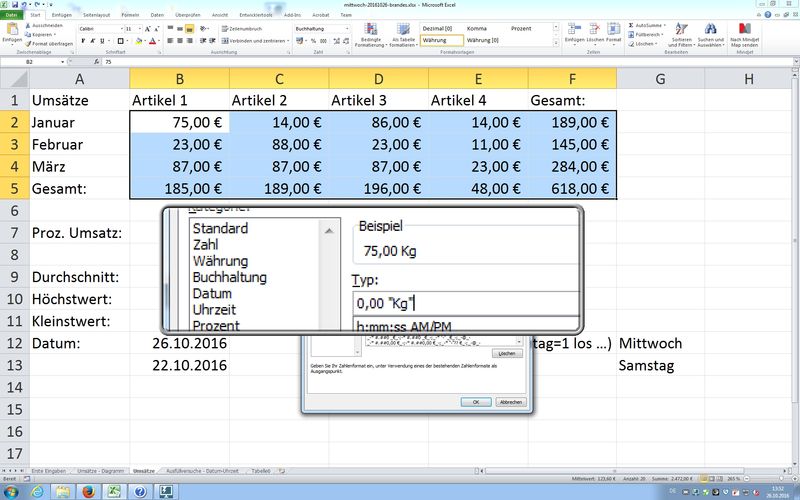800x500 pixels.
Task: Click Nach Mindjet Map senden icon
Action: pos(746,33)
